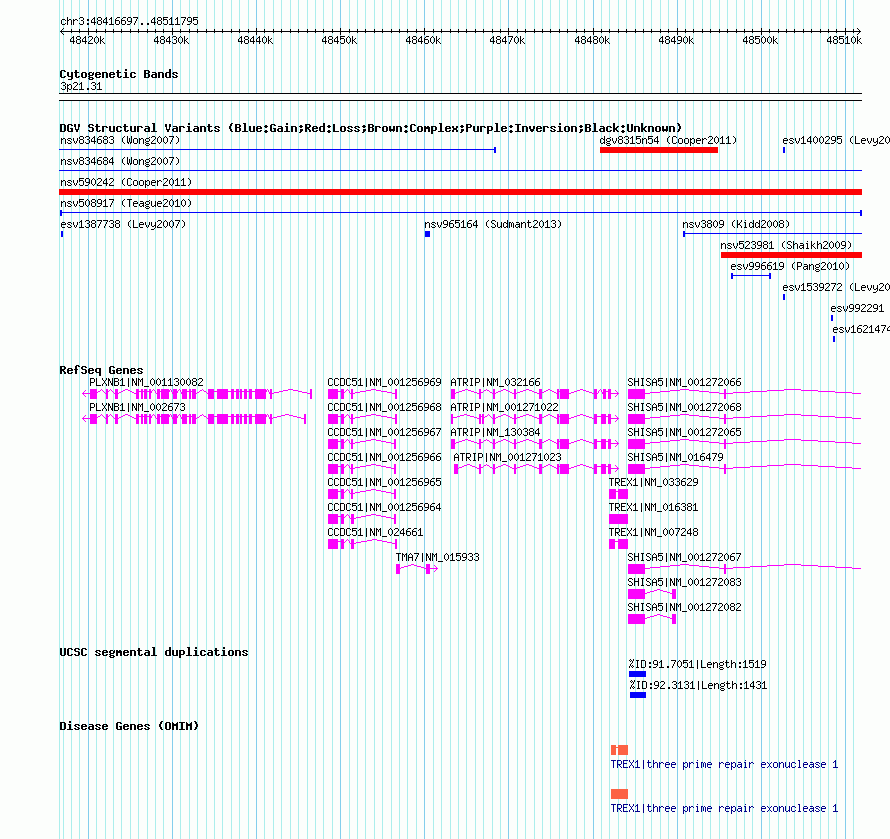Image resolution: width=890 pixels, height=839 pixels.
Task: Click the Cytogenetic Bands track title
Action: point(119,74)
